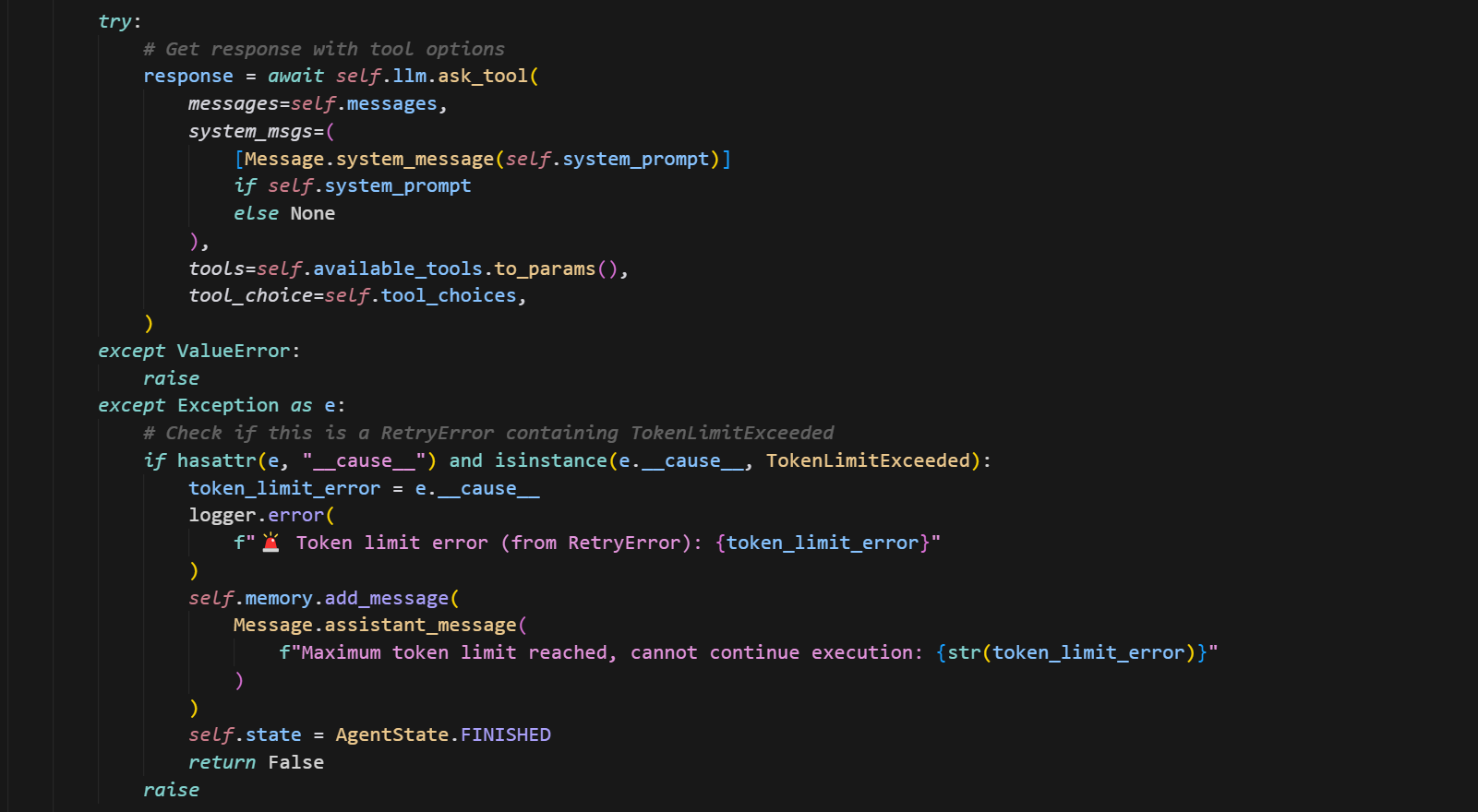This screenshot has height=812, width=1478.
Task: Click the 'system_msgs=(' argument
Action: [261, 131]
